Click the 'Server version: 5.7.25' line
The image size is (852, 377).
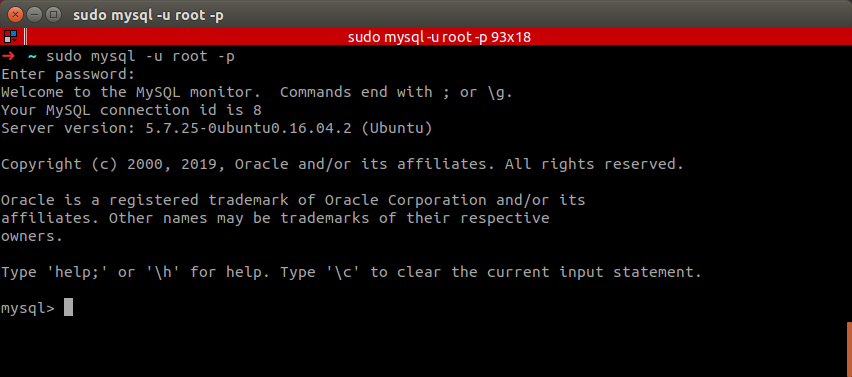(217, 128)
